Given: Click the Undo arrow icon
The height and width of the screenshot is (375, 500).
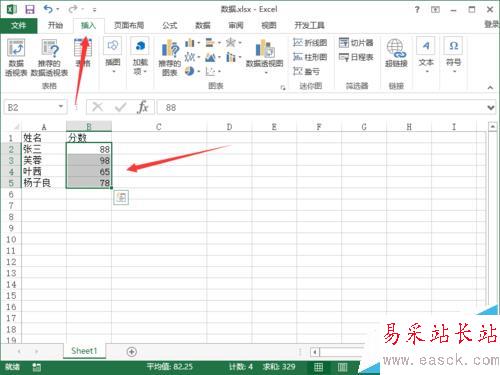Looking at the screenshot, I should click(x=48, y=9).
